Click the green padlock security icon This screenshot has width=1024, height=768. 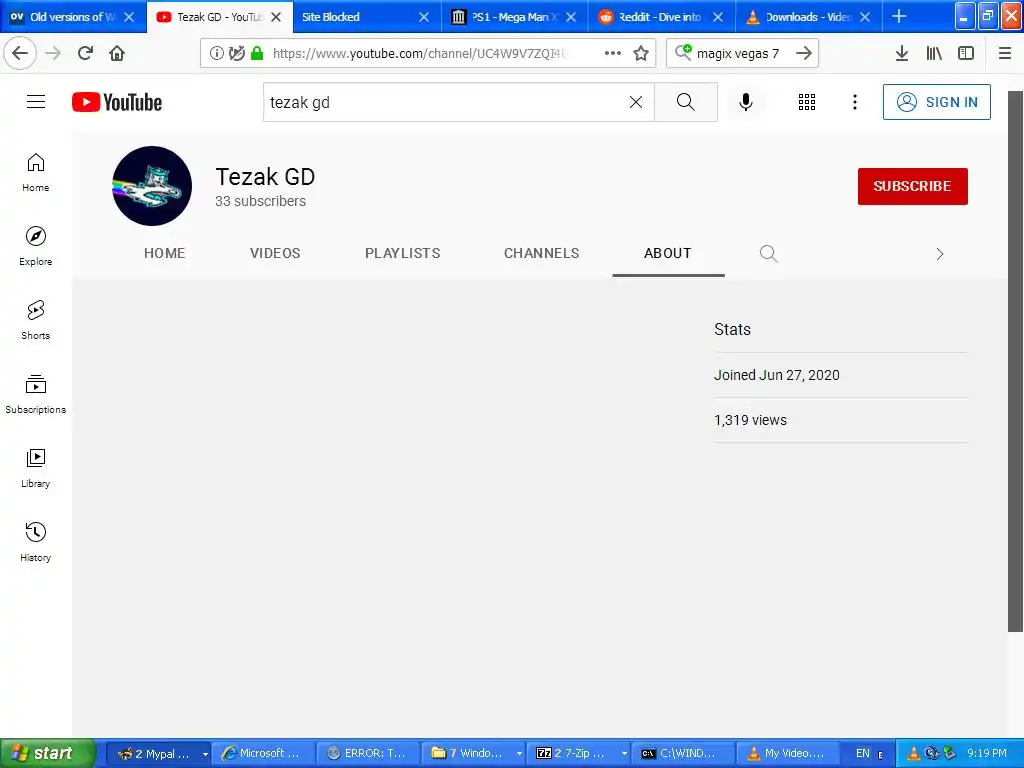257,53
